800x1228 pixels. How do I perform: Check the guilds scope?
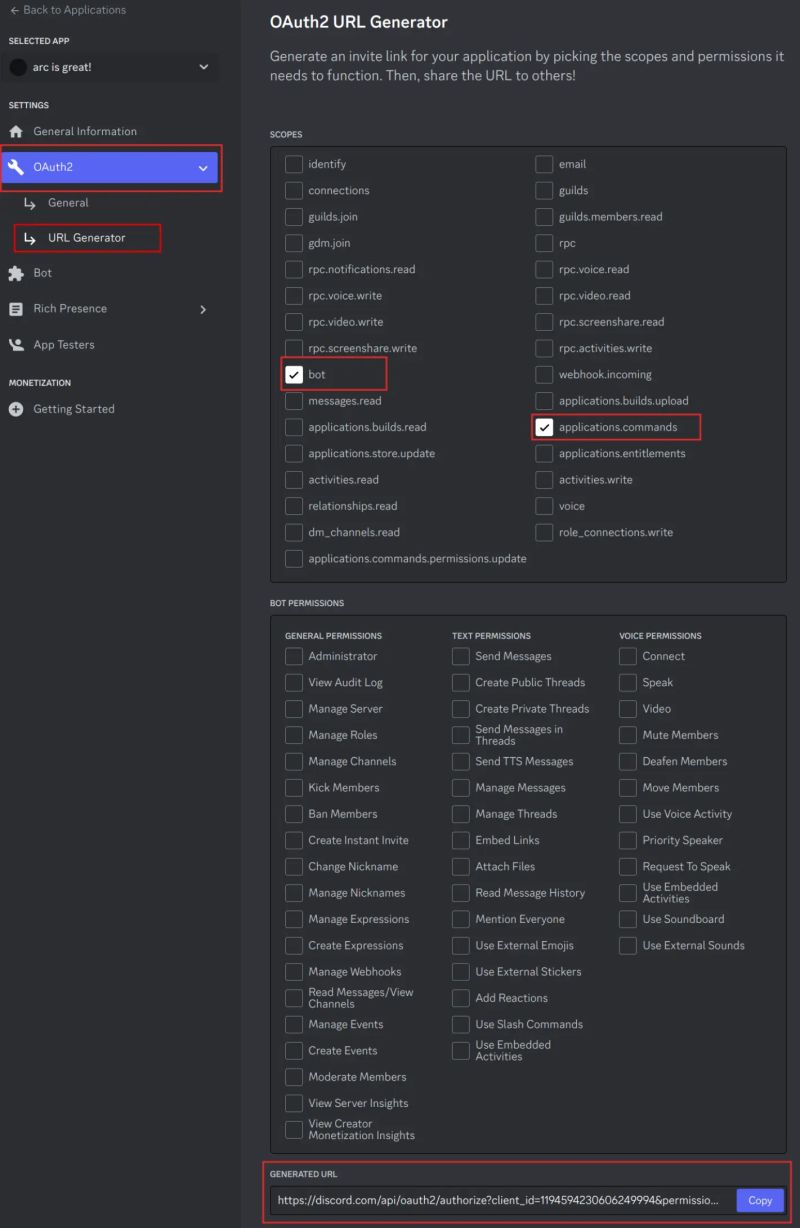(544, 190)
